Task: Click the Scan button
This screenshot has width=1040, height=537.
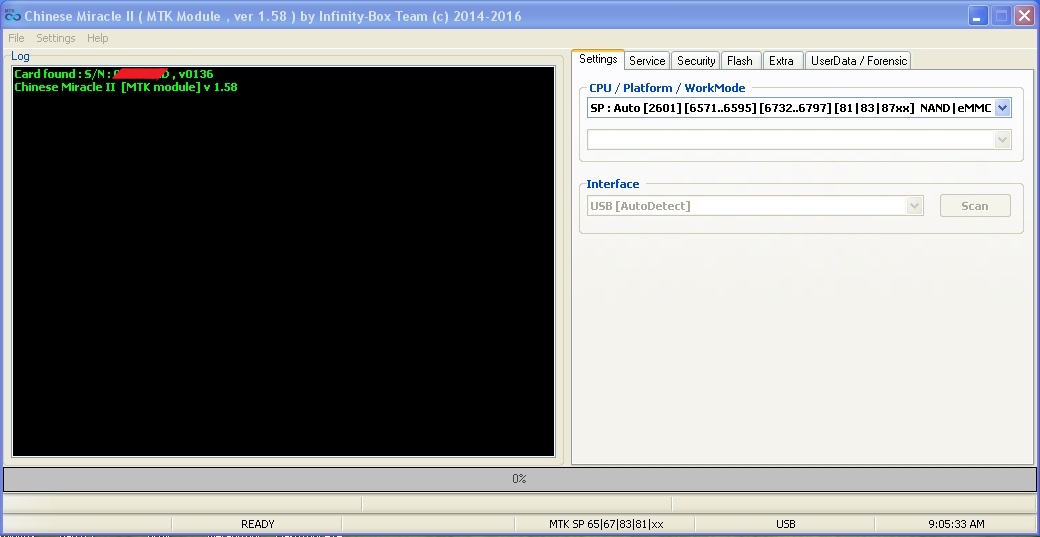Action: tap(975, 206)
